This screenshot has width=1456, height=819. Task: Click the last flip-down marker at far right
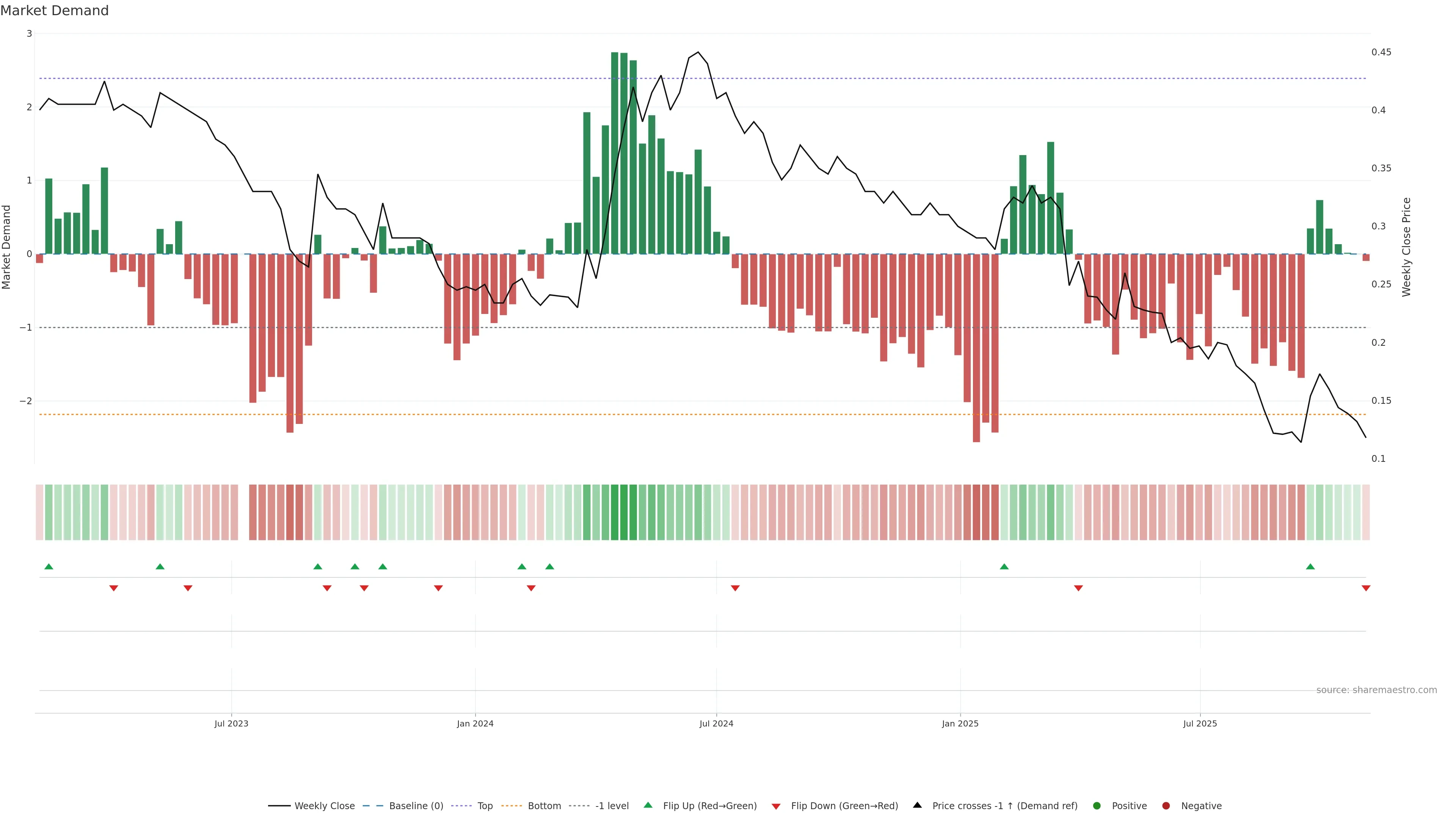[1365, 588]
